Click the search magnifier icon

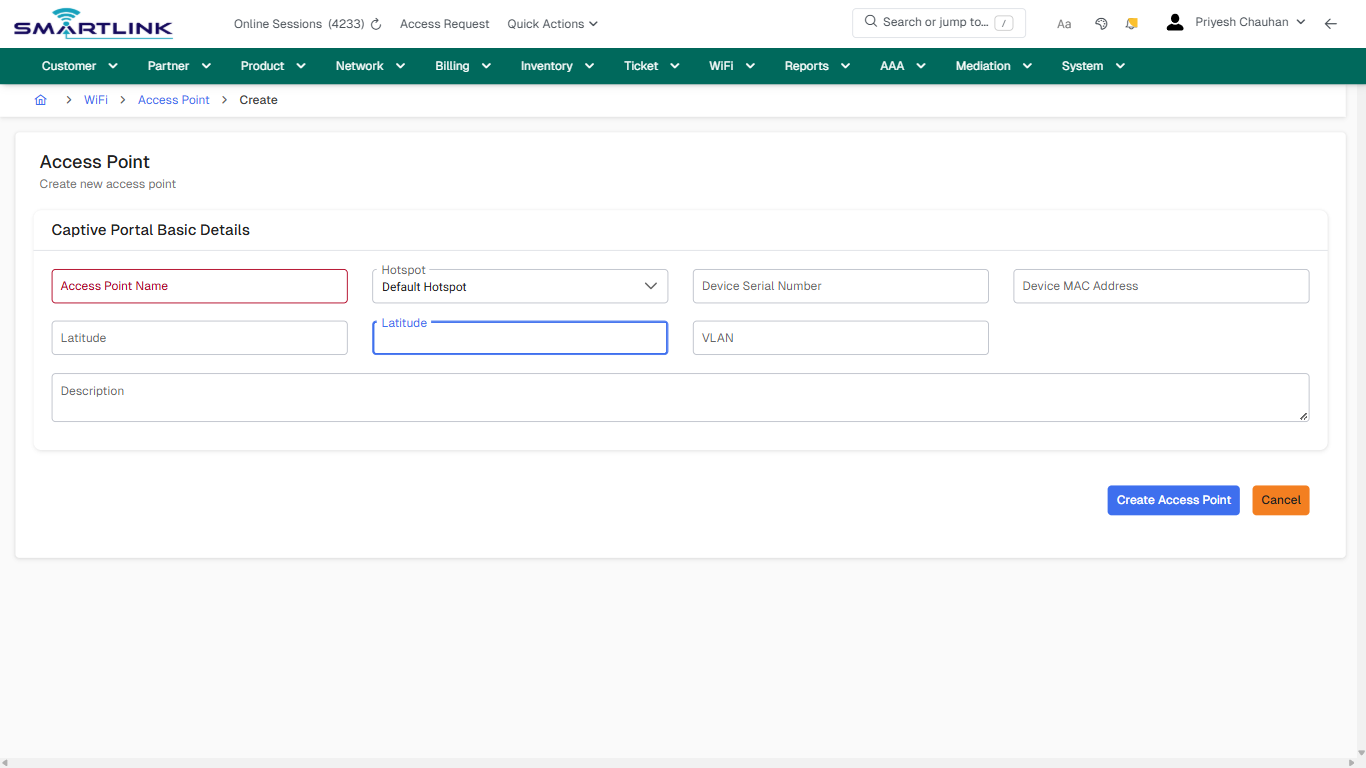[869, 22]
